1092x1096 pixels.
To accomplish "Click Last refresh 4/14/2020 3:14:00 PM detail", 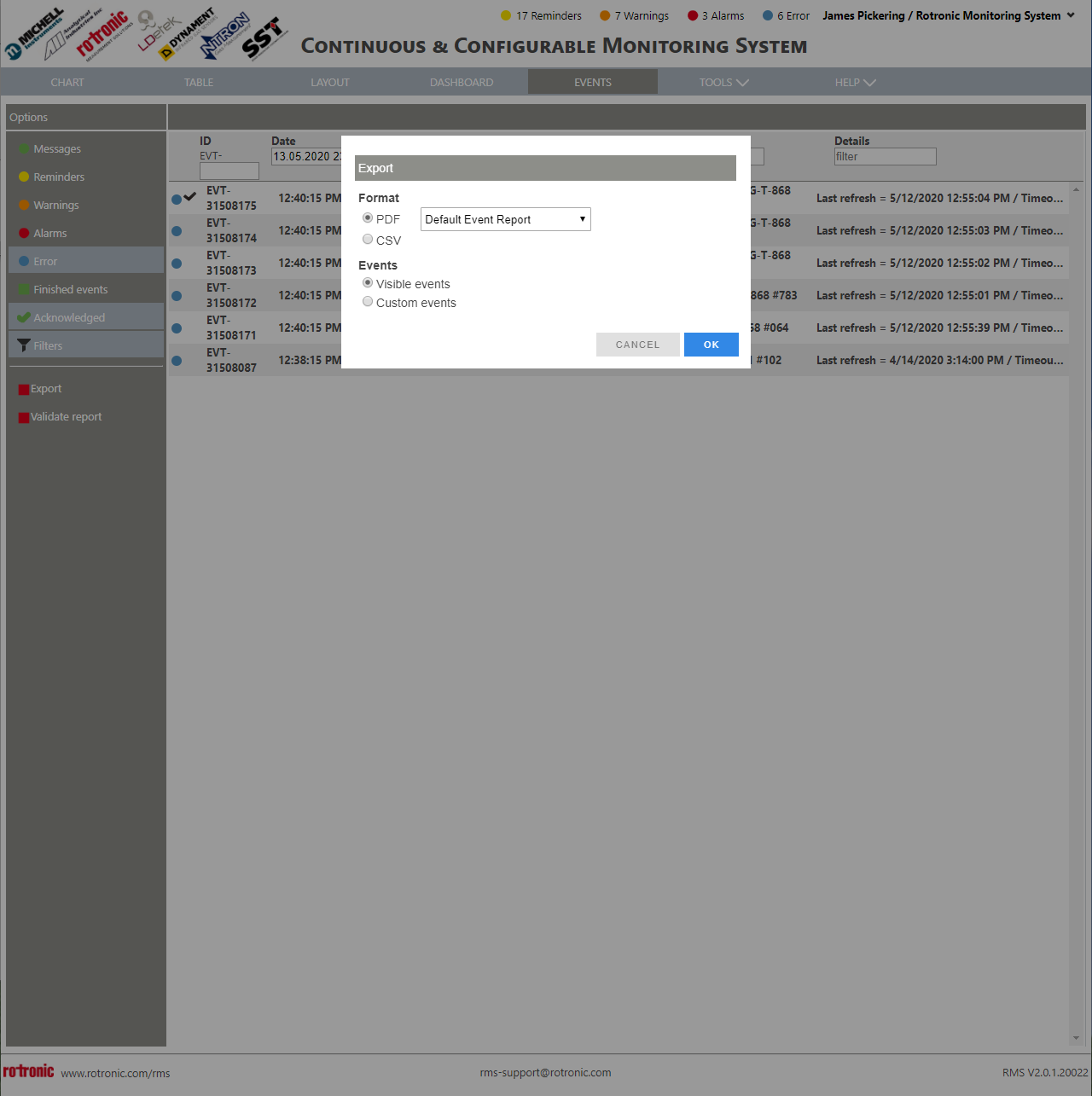I will click(939, 360).
